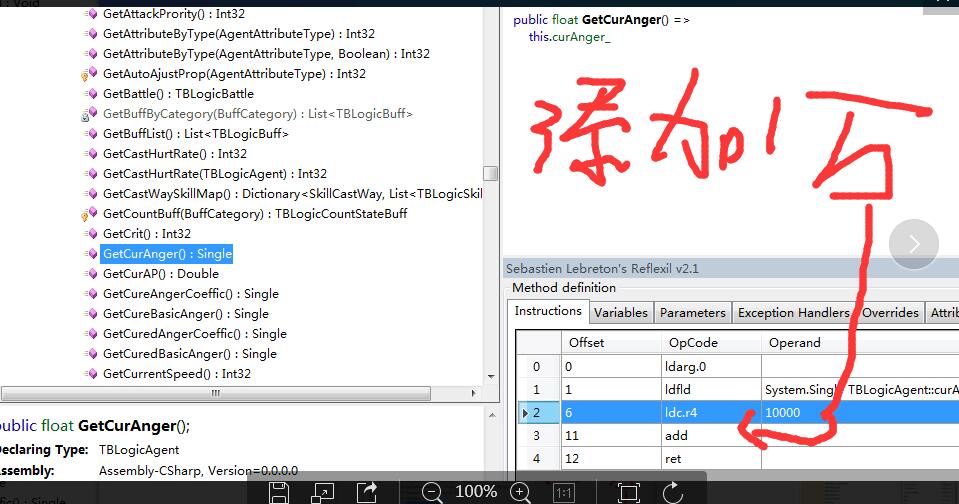Select the highlighted GetCurAnger() : Single method
Image resolution: width=959 pixels, height=504 pixels.
pos(167,254)
